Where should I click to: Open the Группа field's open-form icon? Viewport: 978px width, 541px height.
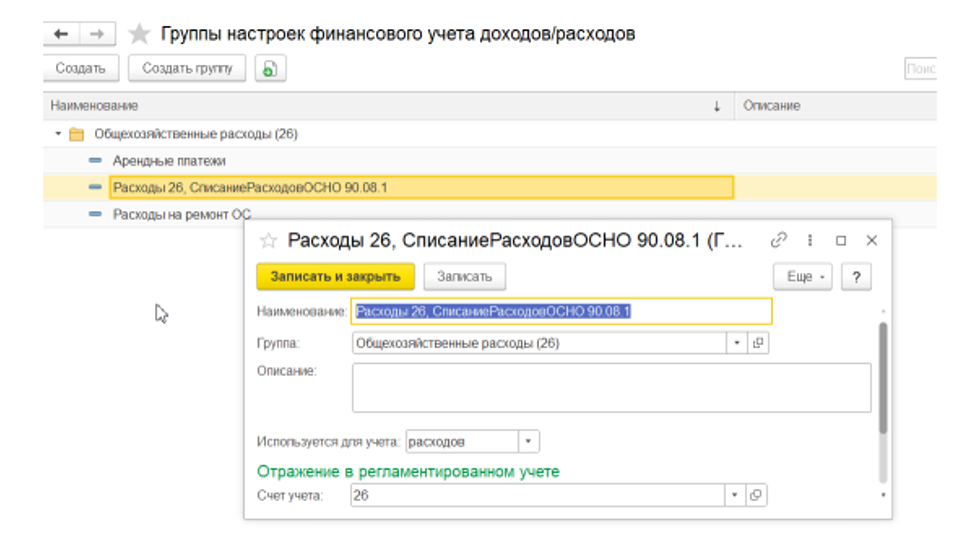pyautogui.click(x=757, y=343)
